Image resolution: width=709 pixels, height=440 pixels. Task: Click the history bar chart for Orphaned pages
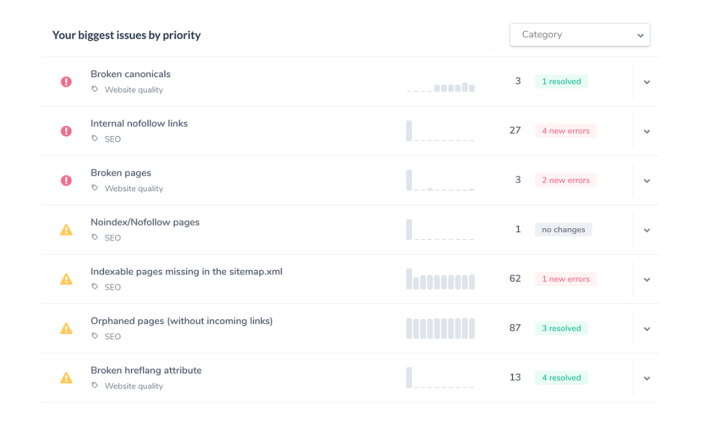pyautogui.click(x=440, y=328)
